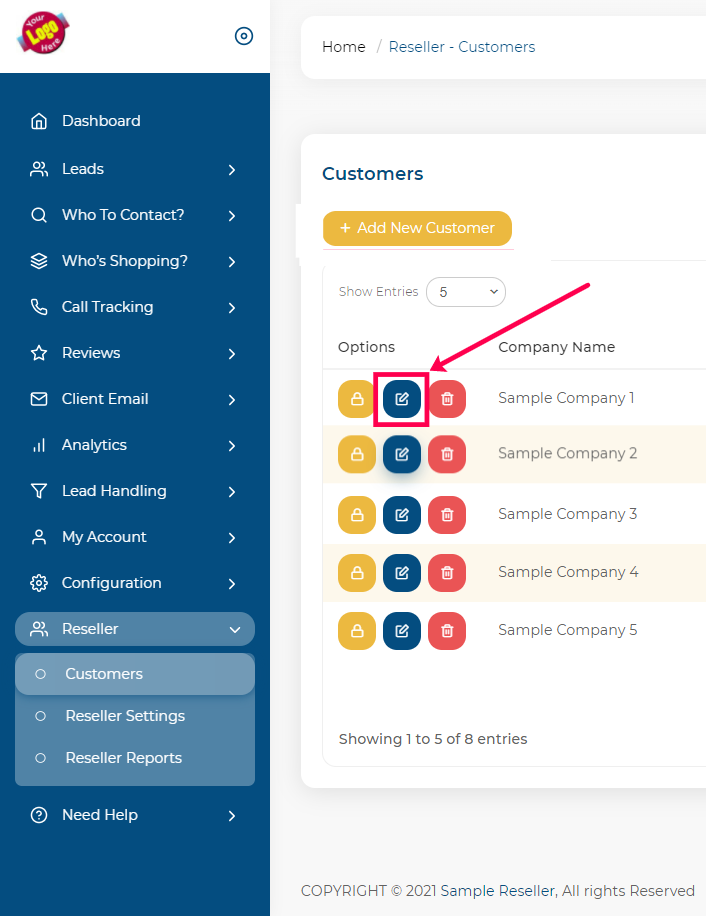The width and height of the screenshot is (706, 916).
Task: Expand the Leads menu chevron
Action: [x=232, y=170]
